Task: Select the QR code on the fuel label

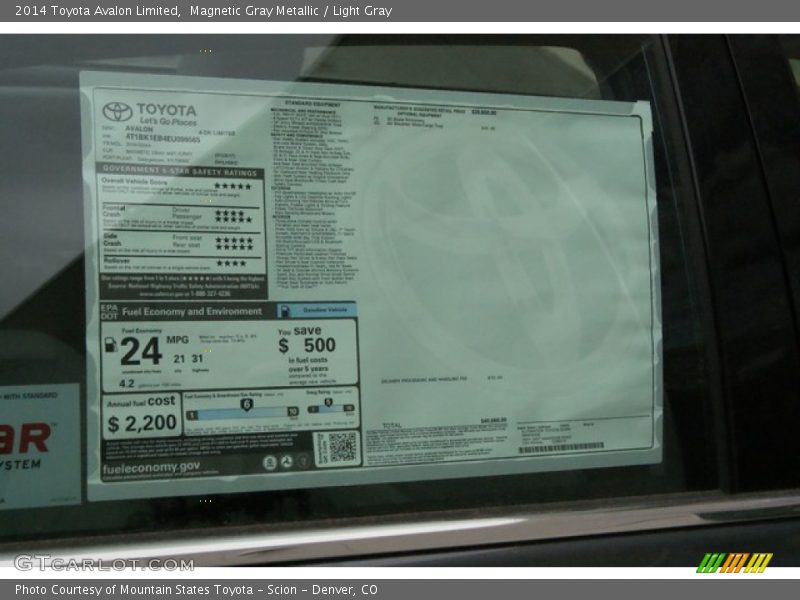Action: click(341, 445)
